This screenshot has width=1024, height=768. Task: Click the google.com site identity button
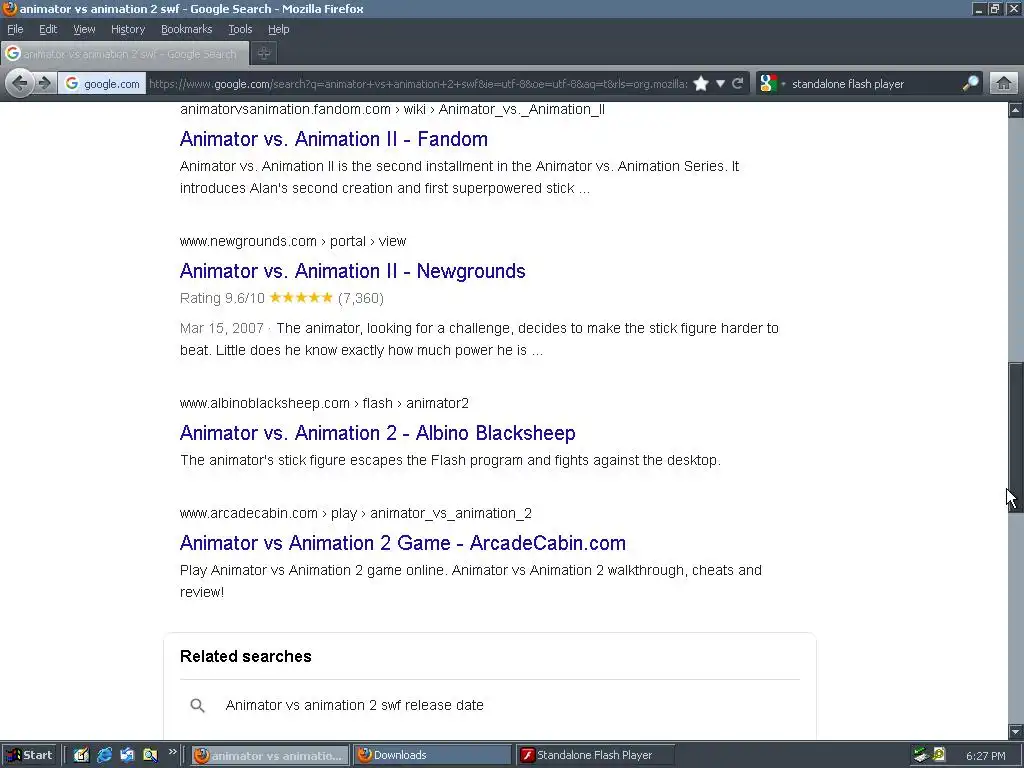pyautogui.click(x=103, y=84)
